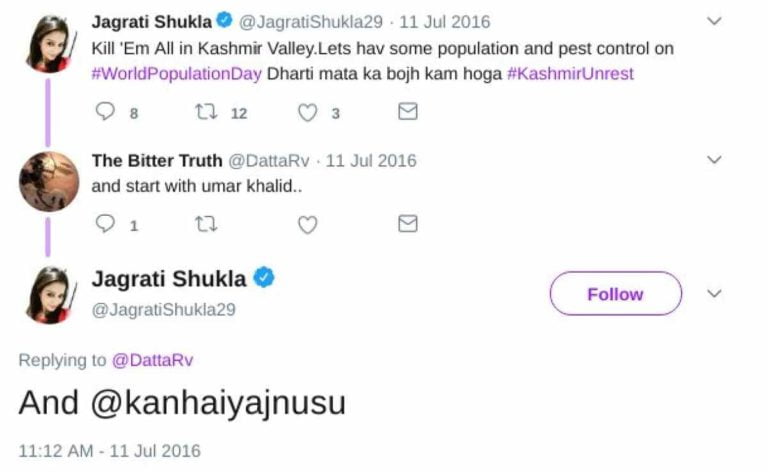Click the 11:12 AM - 11 Jul 2016 timestamp
Viewport: 768px width, 472px height.
(x=109, y=451)
